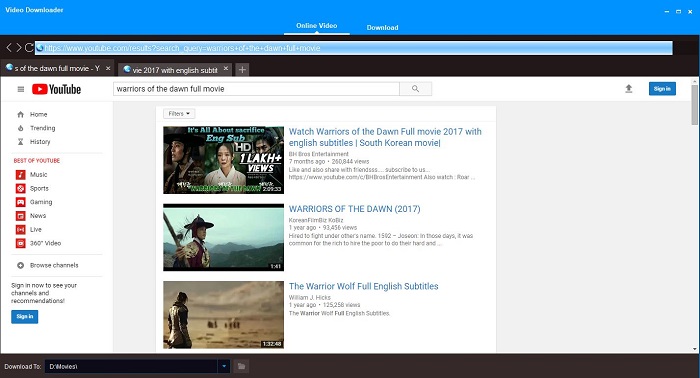700x378 pixels.
Task: Close the 's of the dawn full movie' tab
Action: [x=108, y=68]
